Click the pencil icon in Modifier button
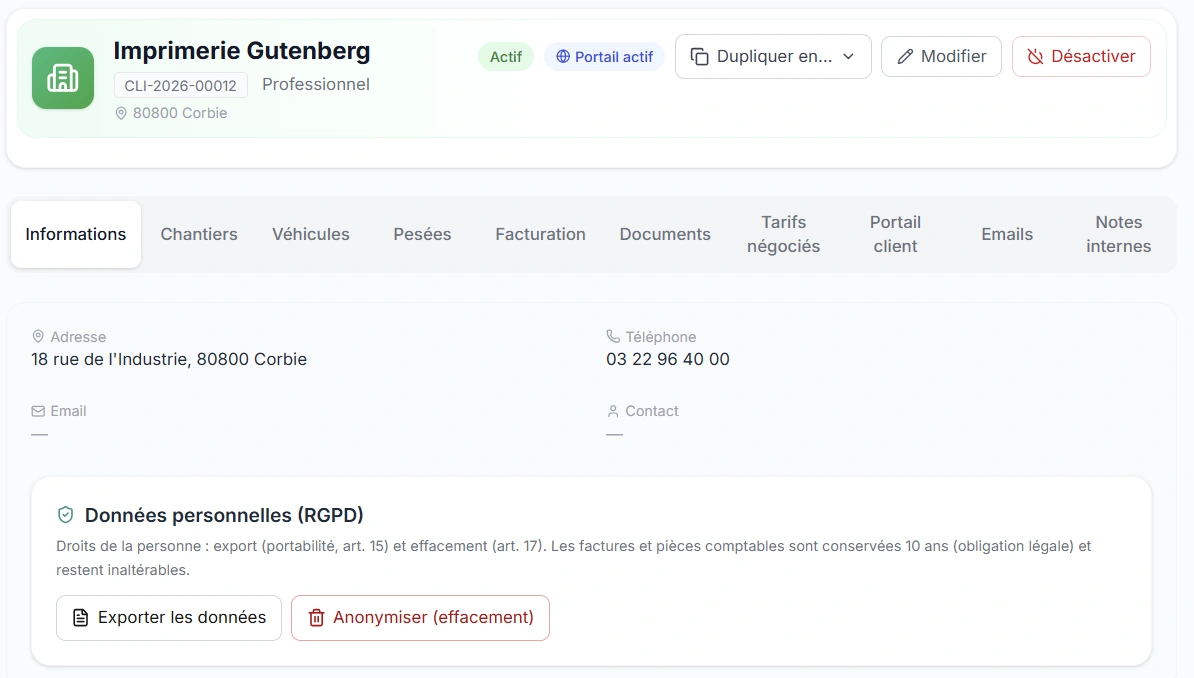 point(905,56)
